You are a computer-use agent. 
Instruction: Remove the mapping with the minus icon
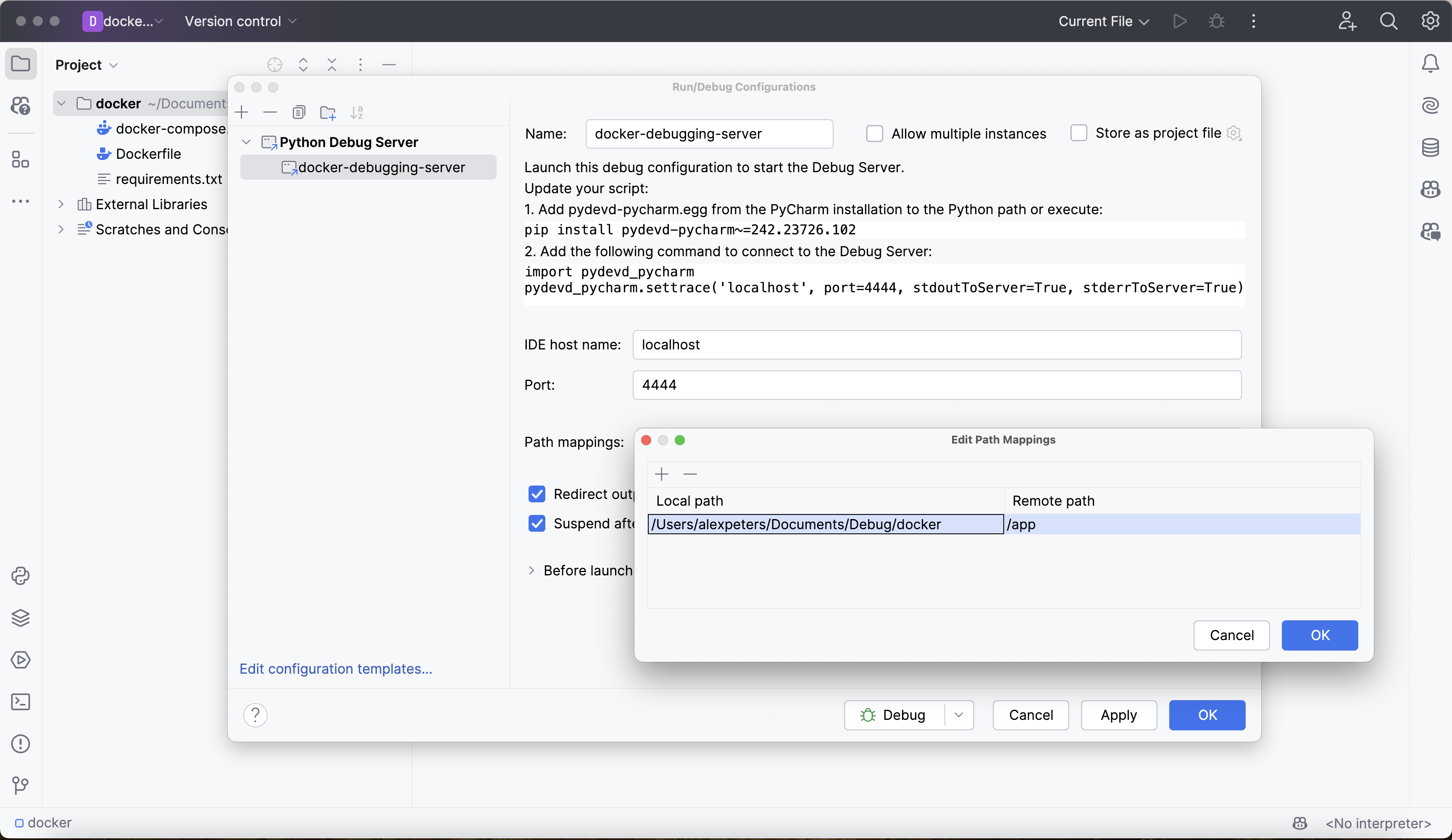[x=690, y=474]
